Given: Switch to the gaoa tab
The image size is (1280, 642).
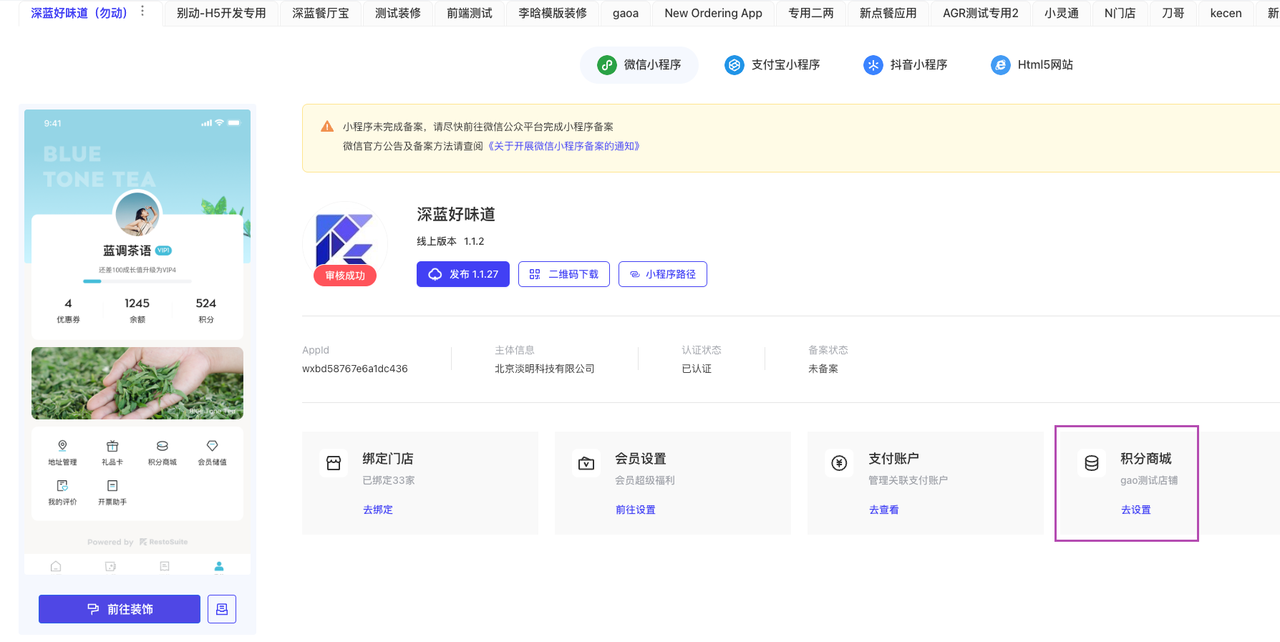Looking at the screenshot, I should pyautogui.click(x=626, y=13).
